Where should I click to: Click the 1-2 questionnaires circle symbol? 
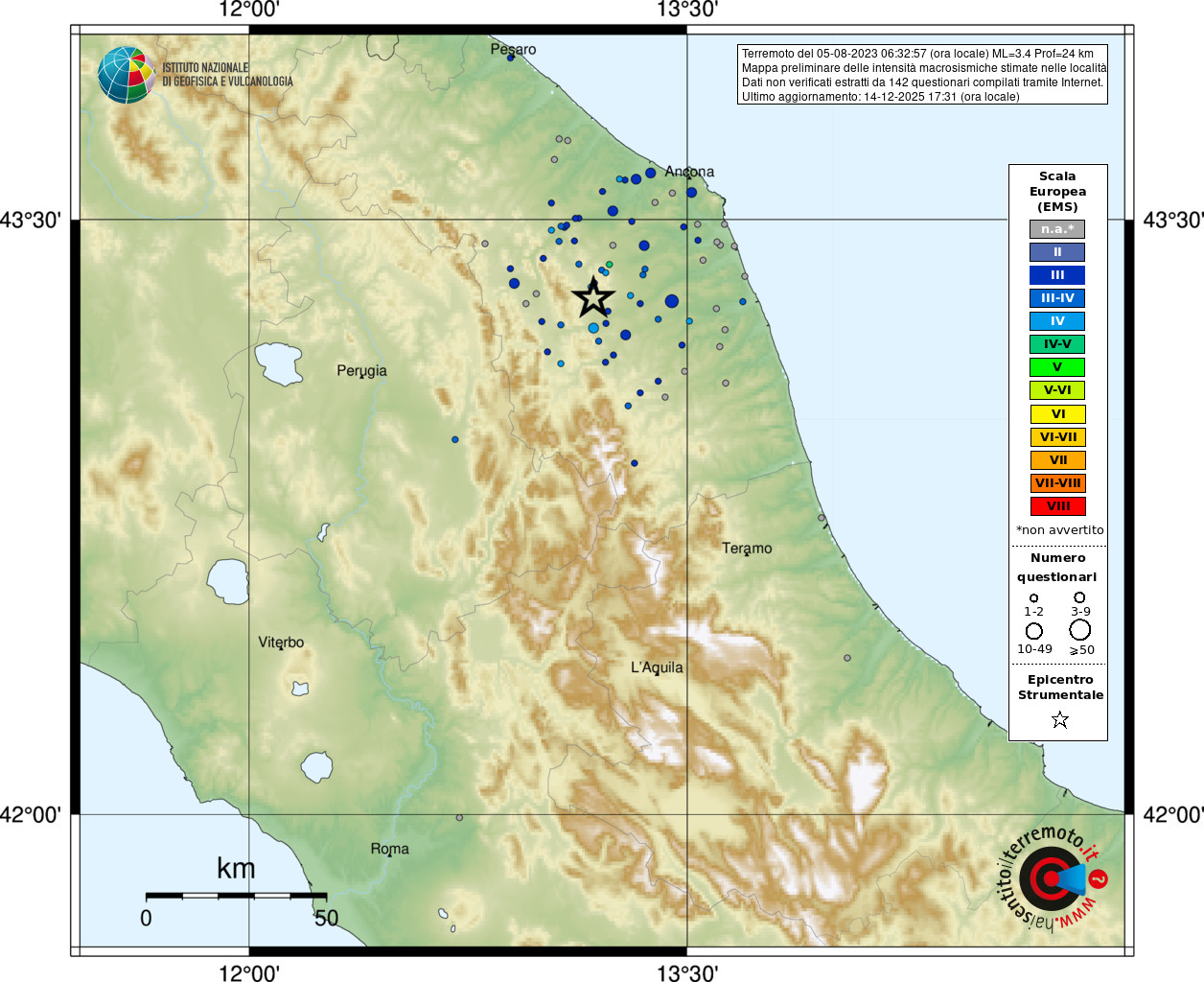(1033, 598)
